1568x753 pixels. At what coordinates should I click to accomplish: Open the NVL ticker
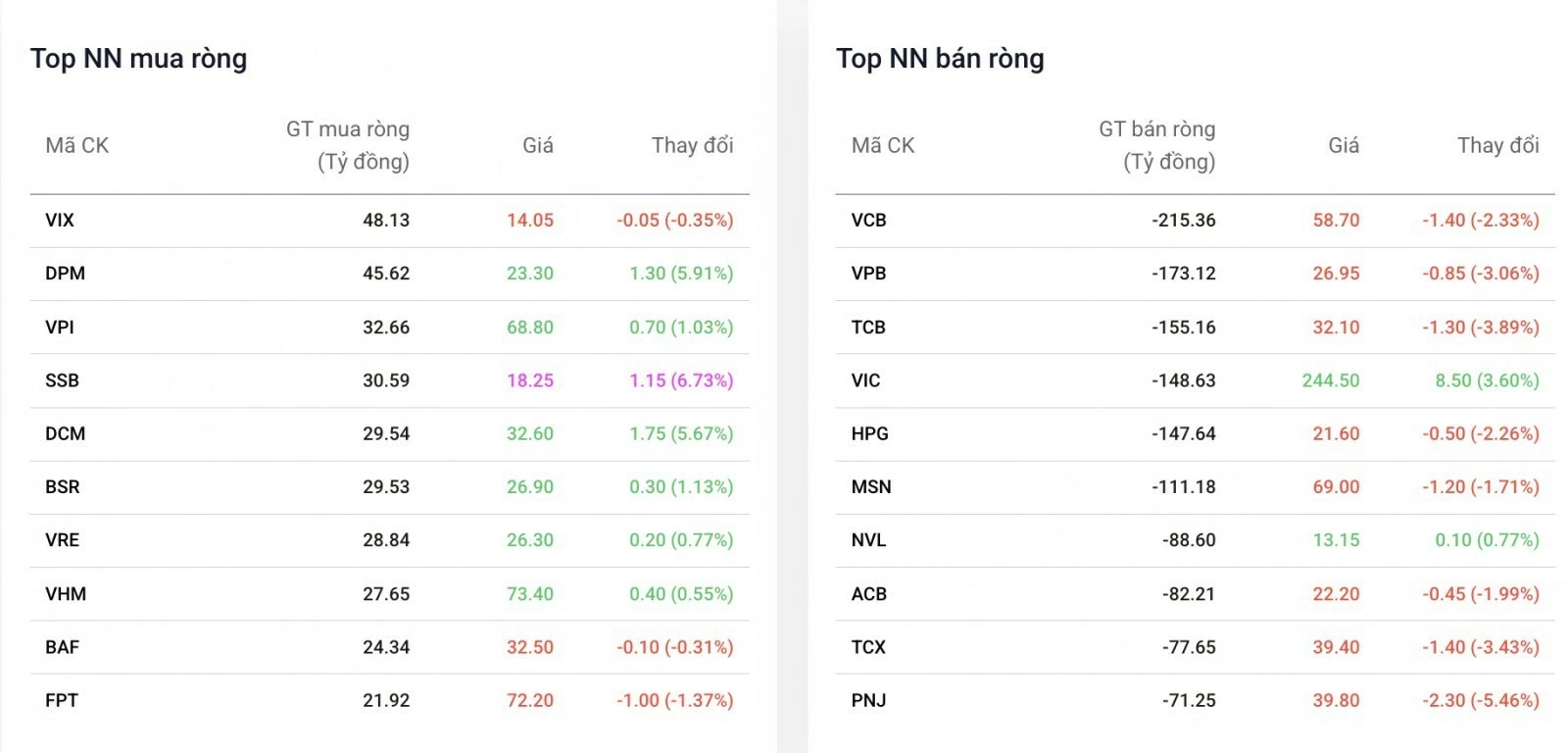(x=868, y=540)
